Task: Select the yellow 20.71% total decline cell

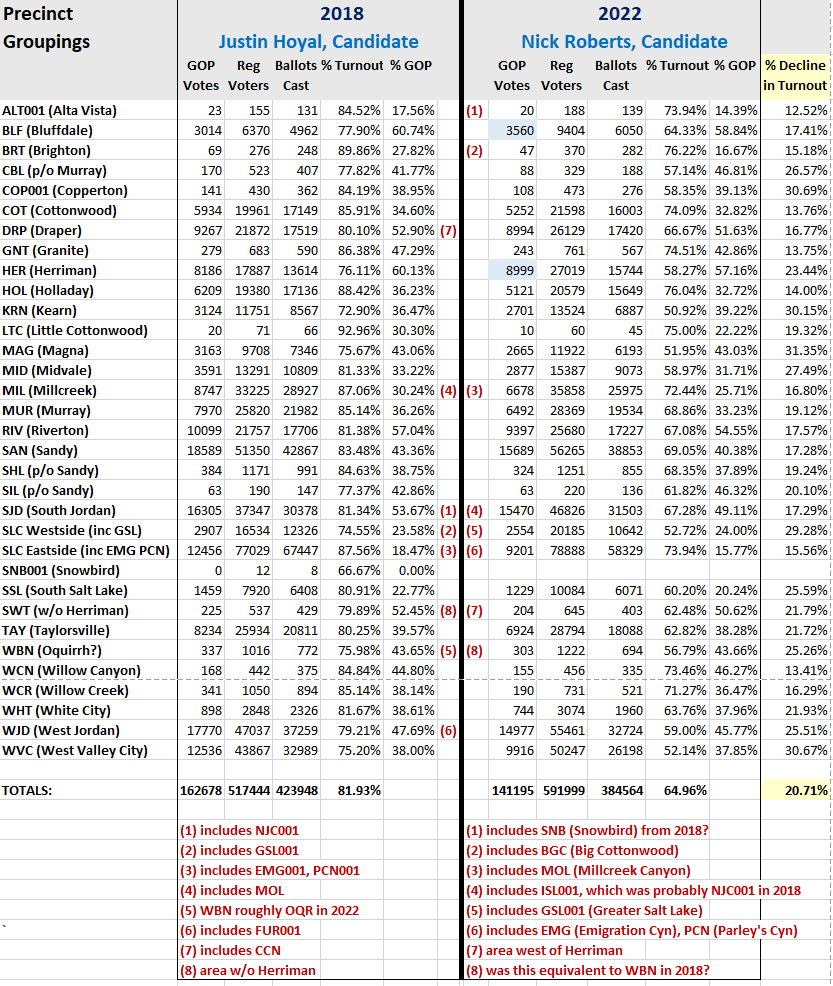Action: pos(795,790)
